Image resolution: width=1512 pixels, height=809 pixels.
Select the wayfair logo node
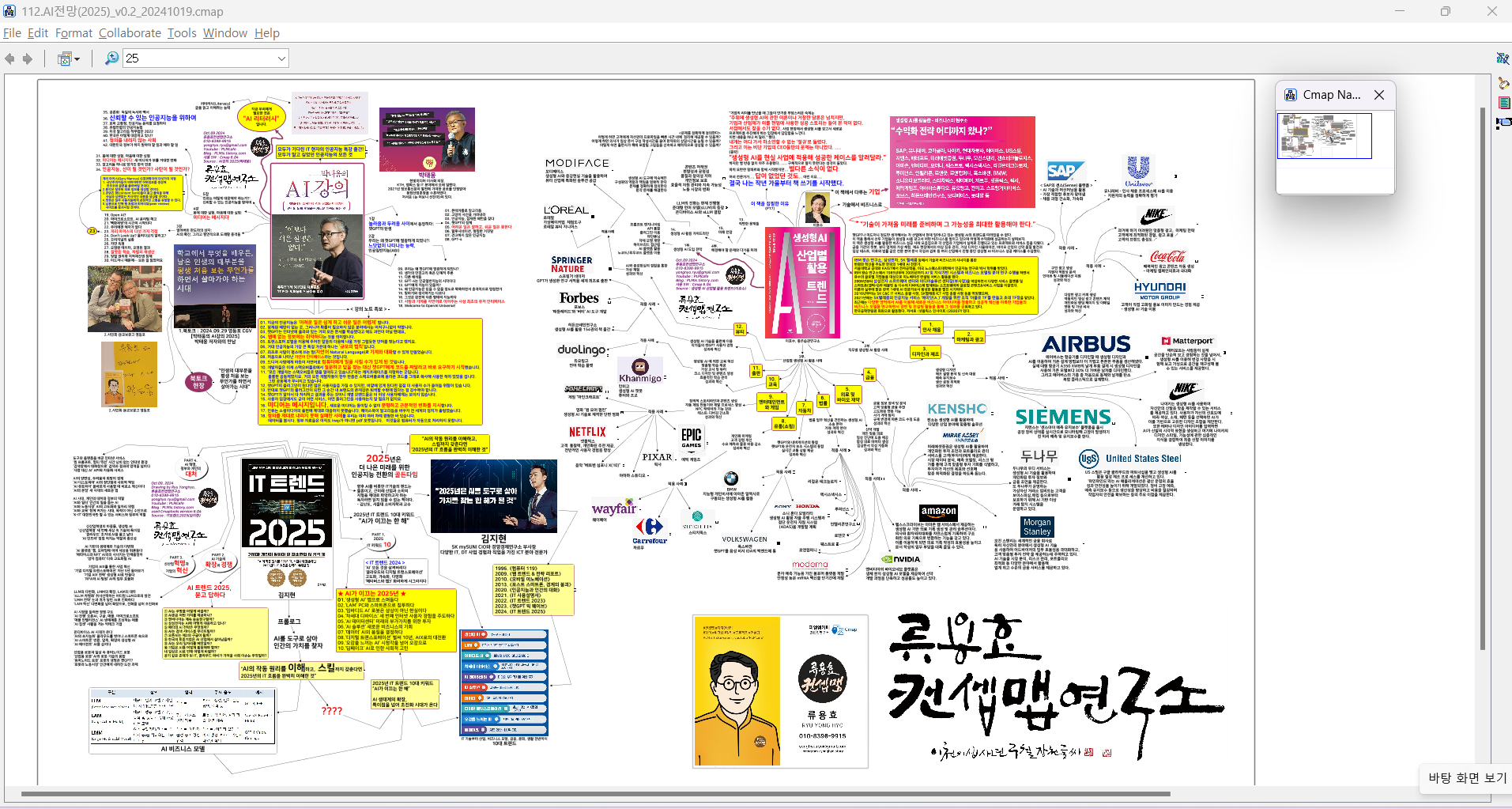613,508
